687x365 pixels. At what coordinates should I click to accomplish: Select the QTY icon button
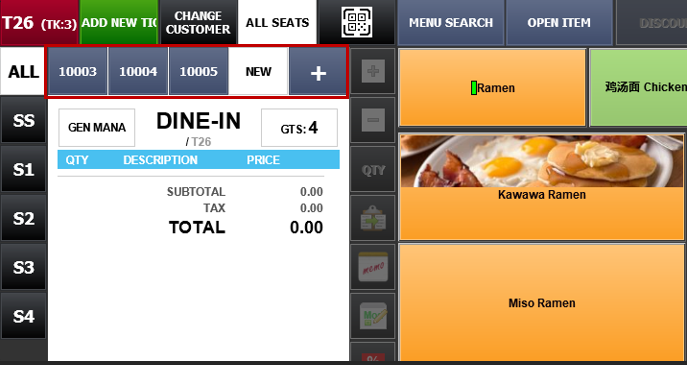click(373, 169)
